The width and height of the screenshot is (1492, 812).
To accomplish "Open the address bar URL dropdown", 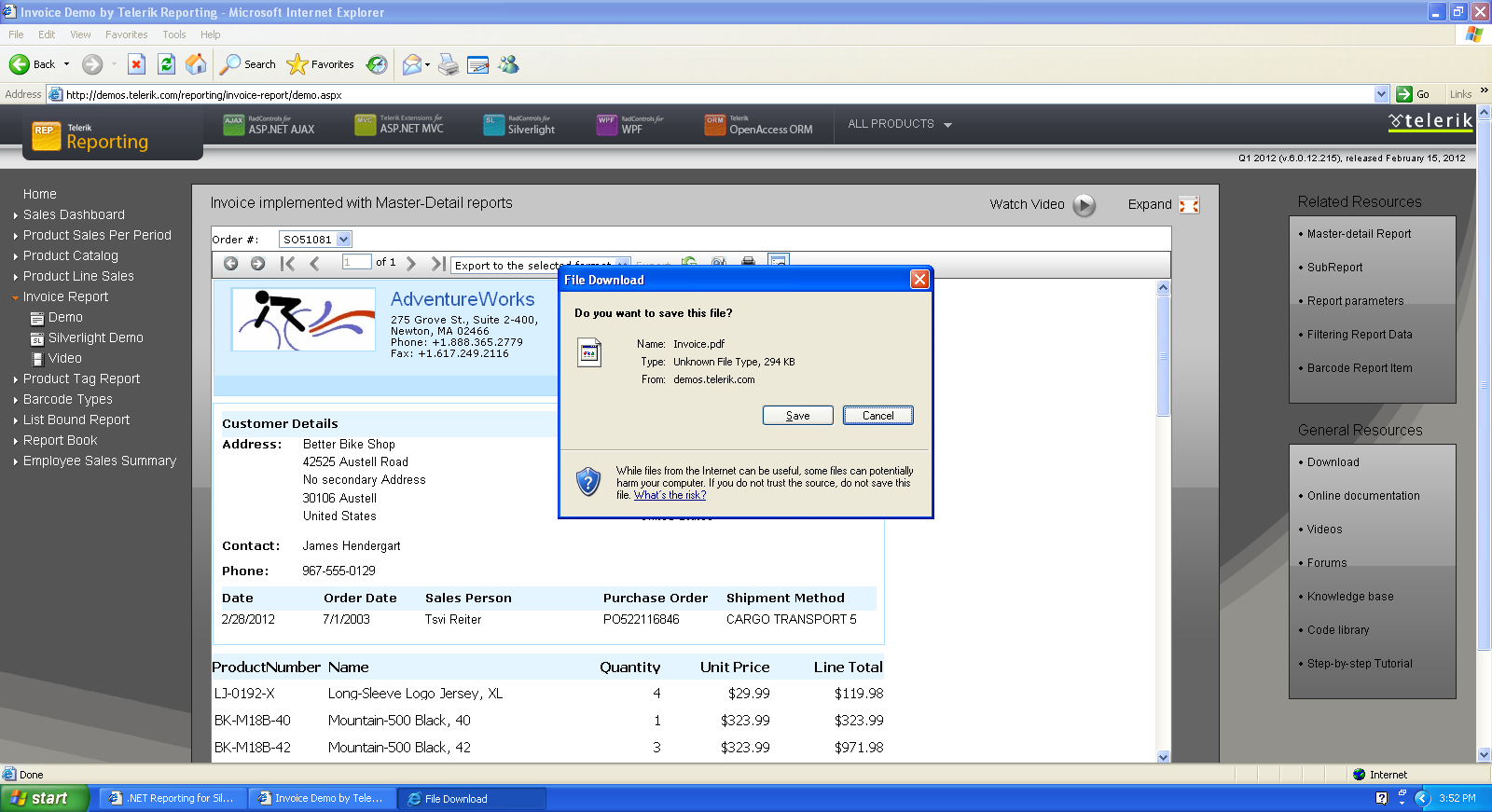I will (1382, 94).
